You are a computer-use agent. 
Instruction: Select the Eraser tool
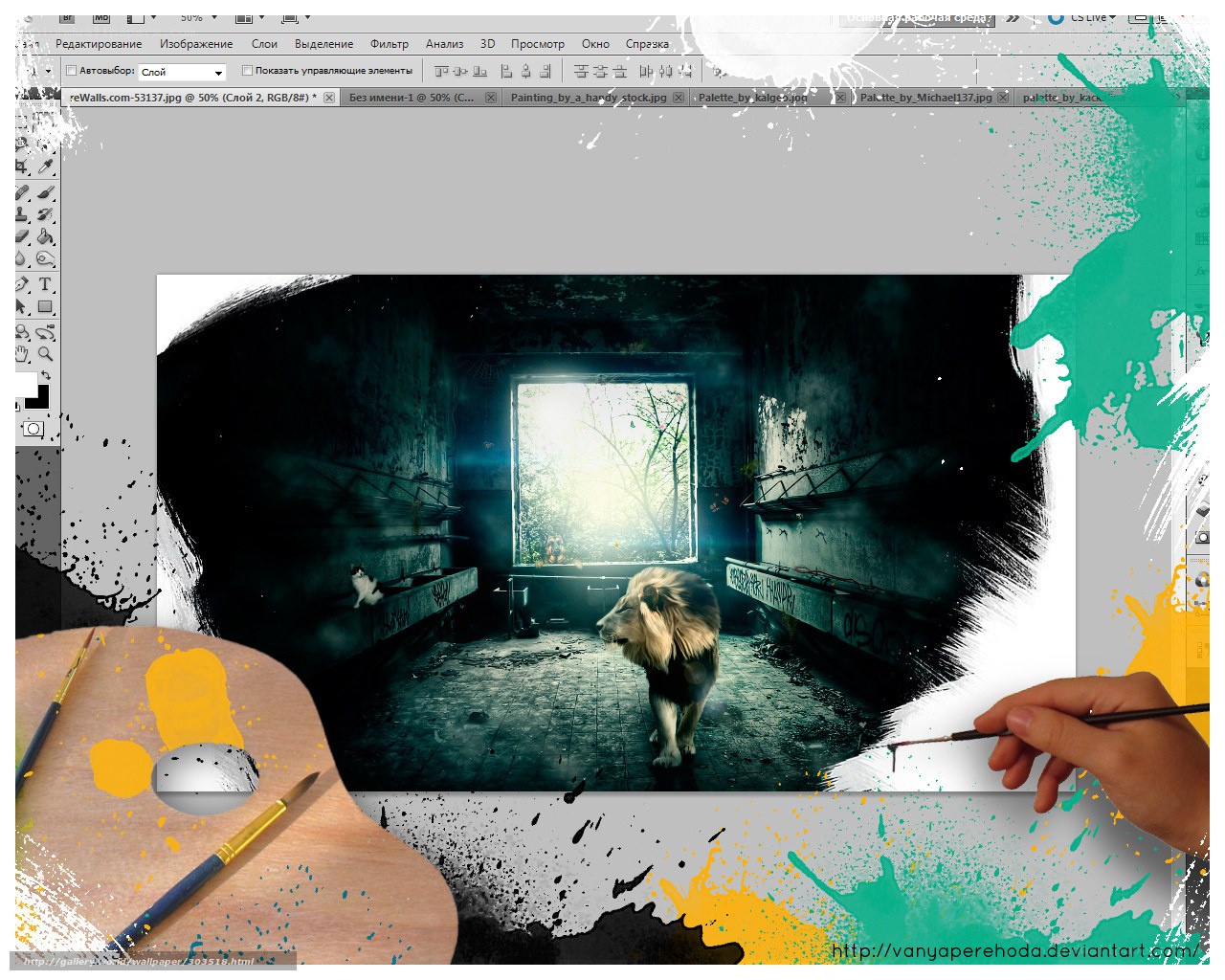pyautogui.click(x=22, y=236)
